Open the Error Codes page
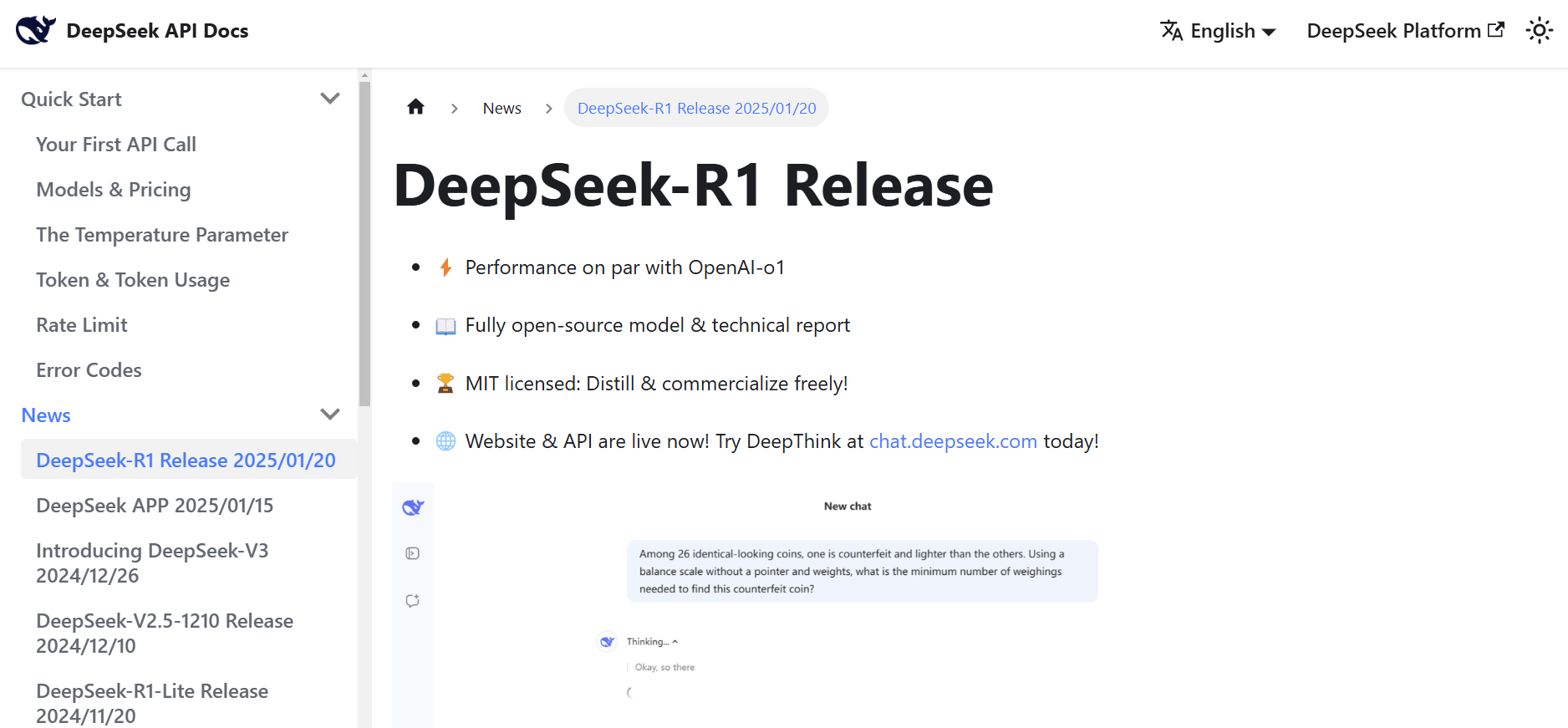1568x728 pixels. point(89,370)
